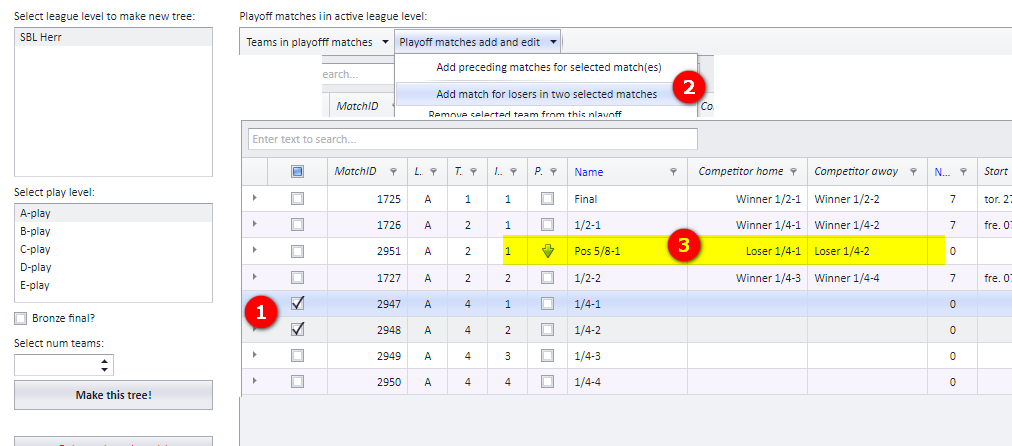Expand row details for match 2951
Image resolution: width=1012 pixels, height=446 pixels.
[x=254, y=250]
